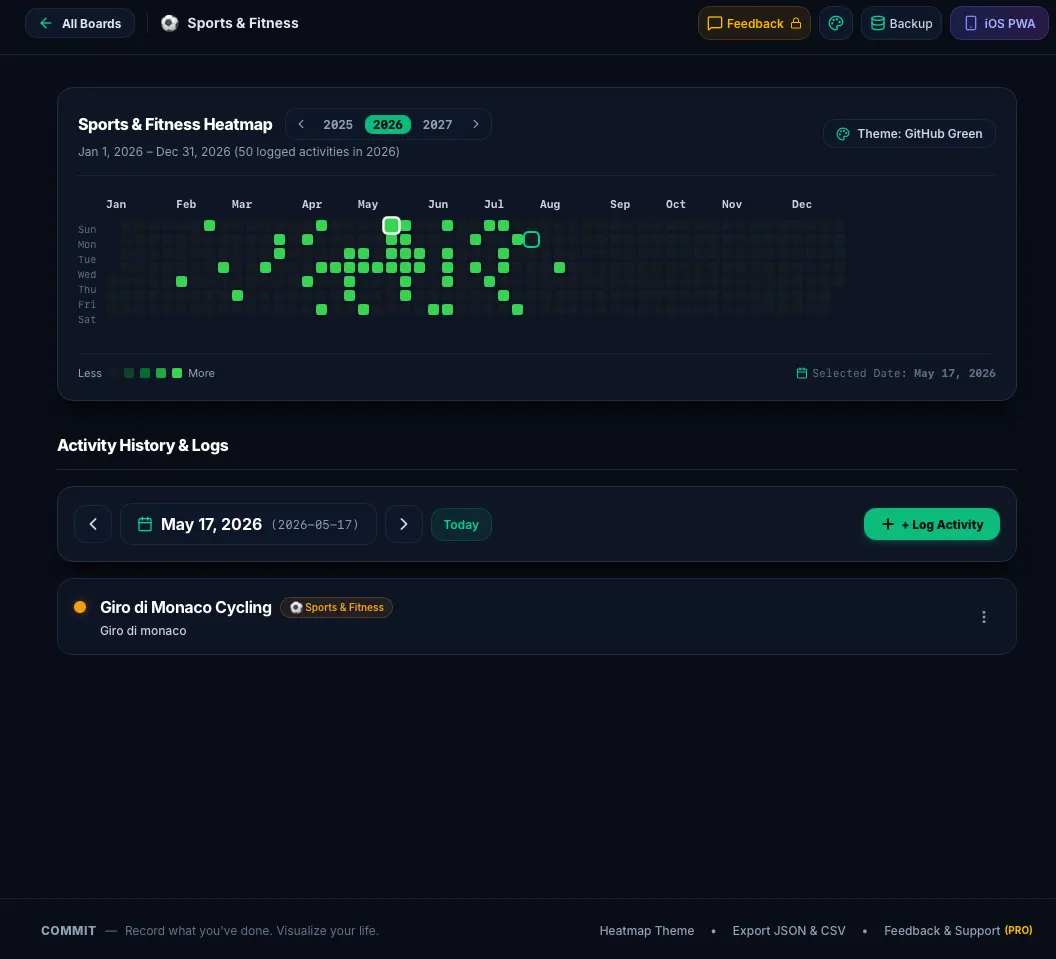Open the Backup option
Screen dimensions: 1056x959
pos(901,24)
